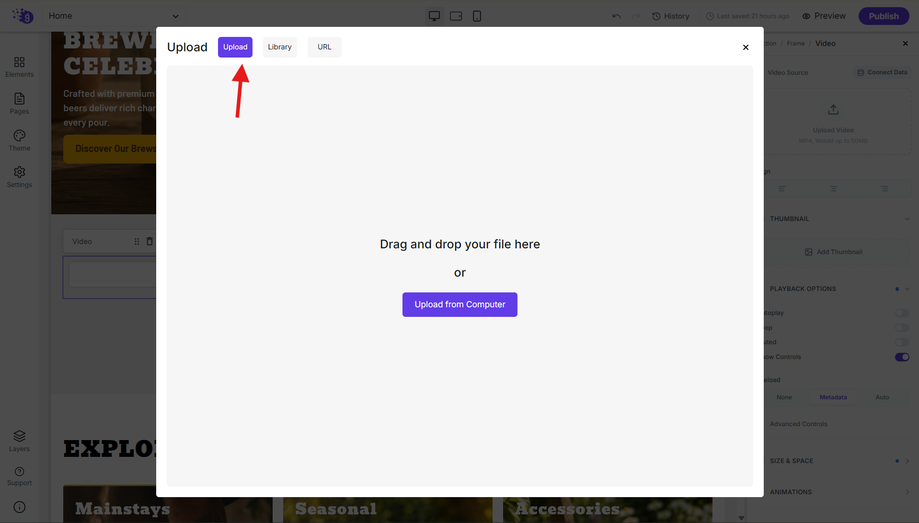Image resolution: width=919 pixels, height=523 pixels.
Task: Toggle the Loop switch
Action: click(x=902, y=328)
